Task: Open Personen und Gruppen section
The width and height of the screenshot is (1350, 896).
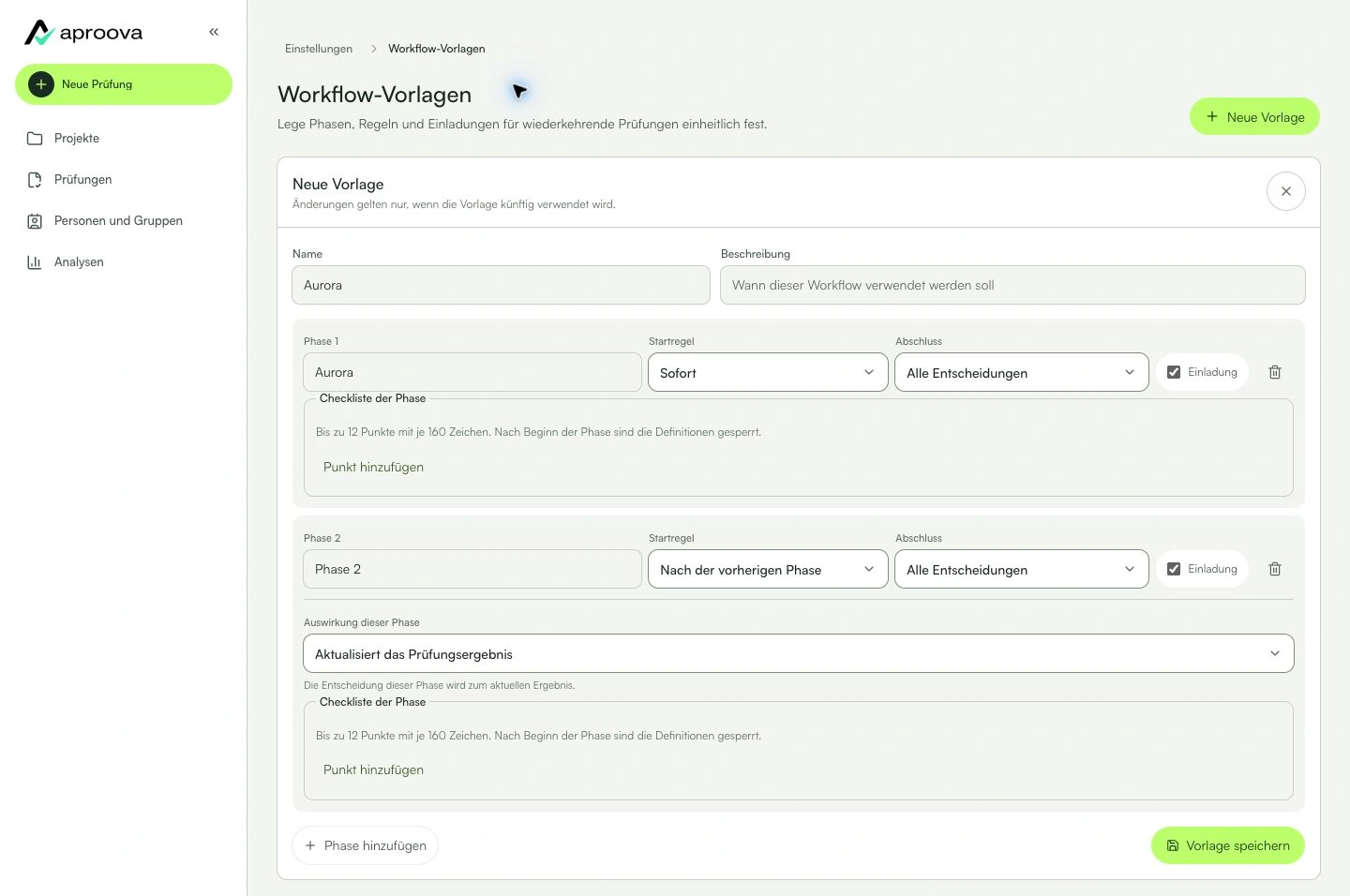Action: tap(118, 221)
